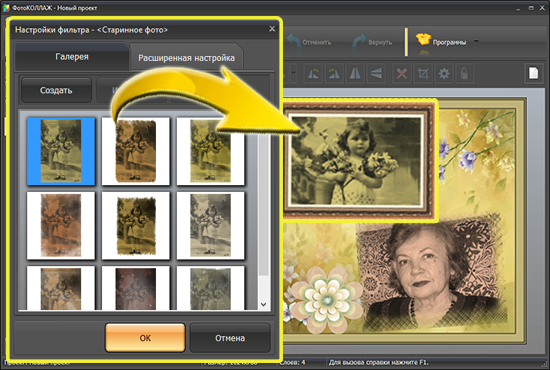The image size is (550, 370).
Task: Click the Вернуть redo arrow
Action: pos(359,42)
